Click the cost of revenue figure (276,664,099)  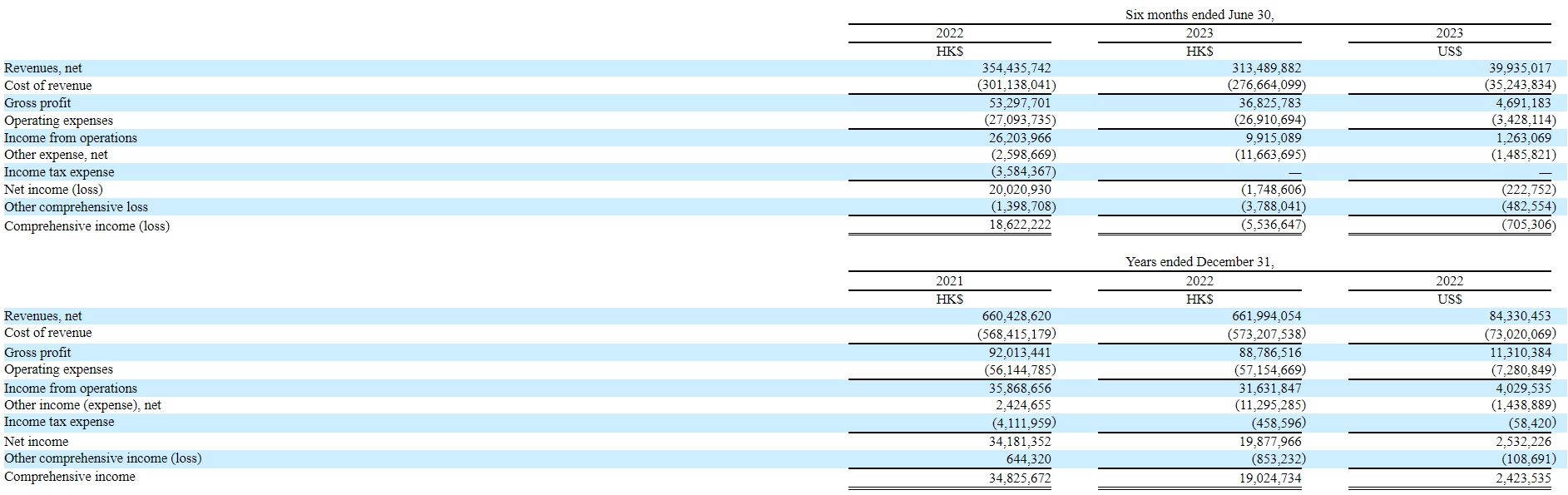1266,85
